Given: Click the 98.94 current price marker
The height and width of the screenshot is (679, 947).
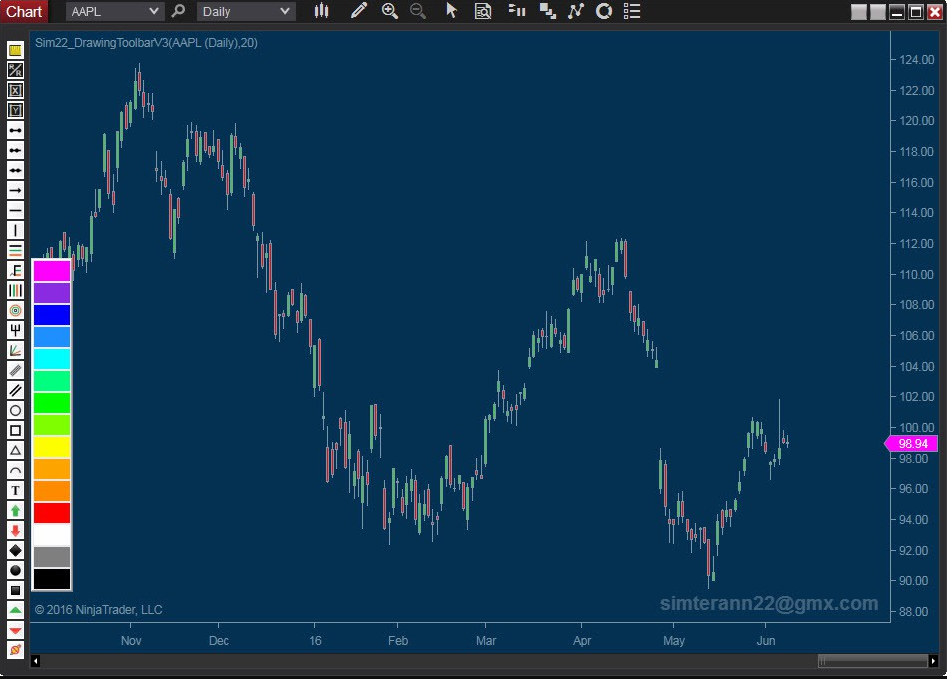Looking at the screenshot, I should coord(911,443).
